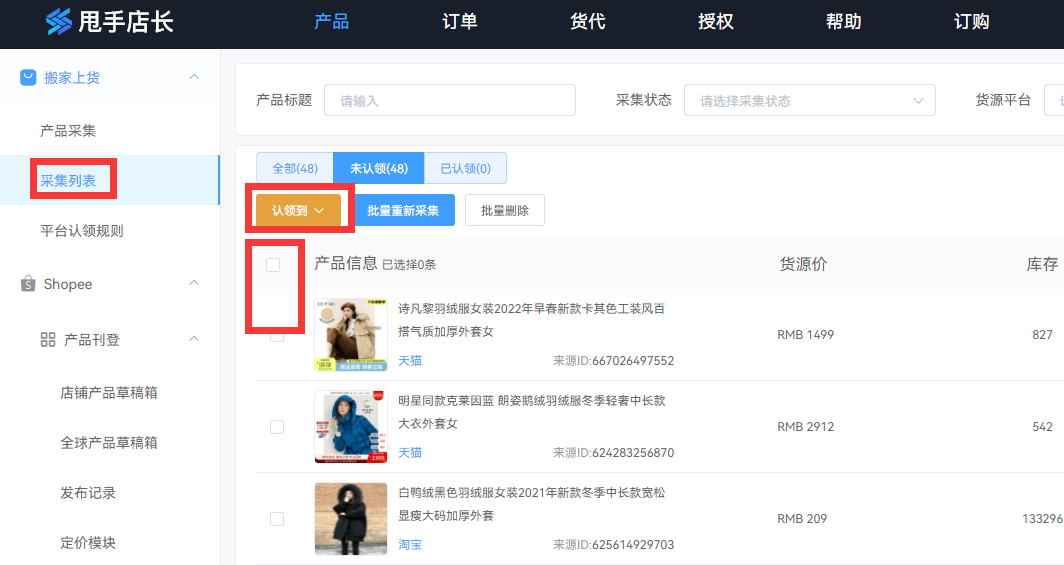1064x565 pixels.
Task: Open the blue down jacket product thumbnail
Action: [x=350, y=427]
